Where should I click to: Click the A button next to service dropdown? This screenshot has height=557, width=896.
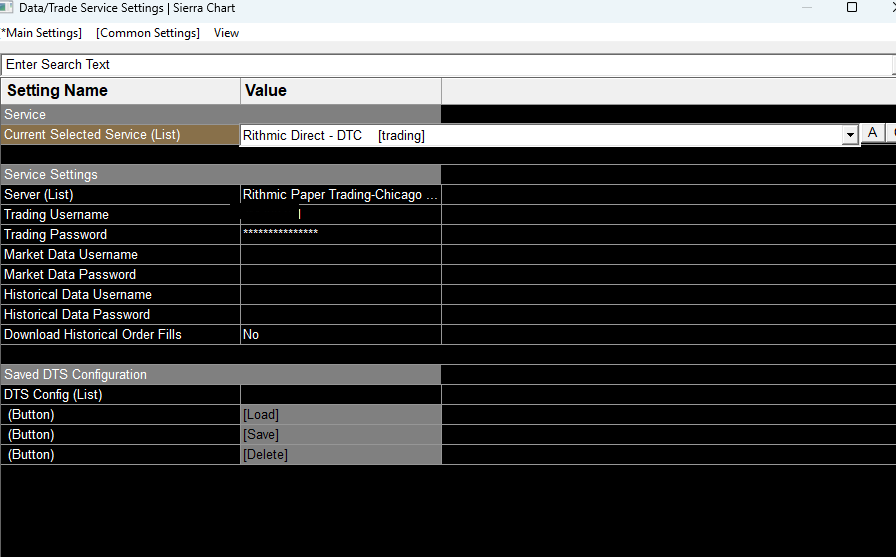pyautogui.click(x=872, y=133)
